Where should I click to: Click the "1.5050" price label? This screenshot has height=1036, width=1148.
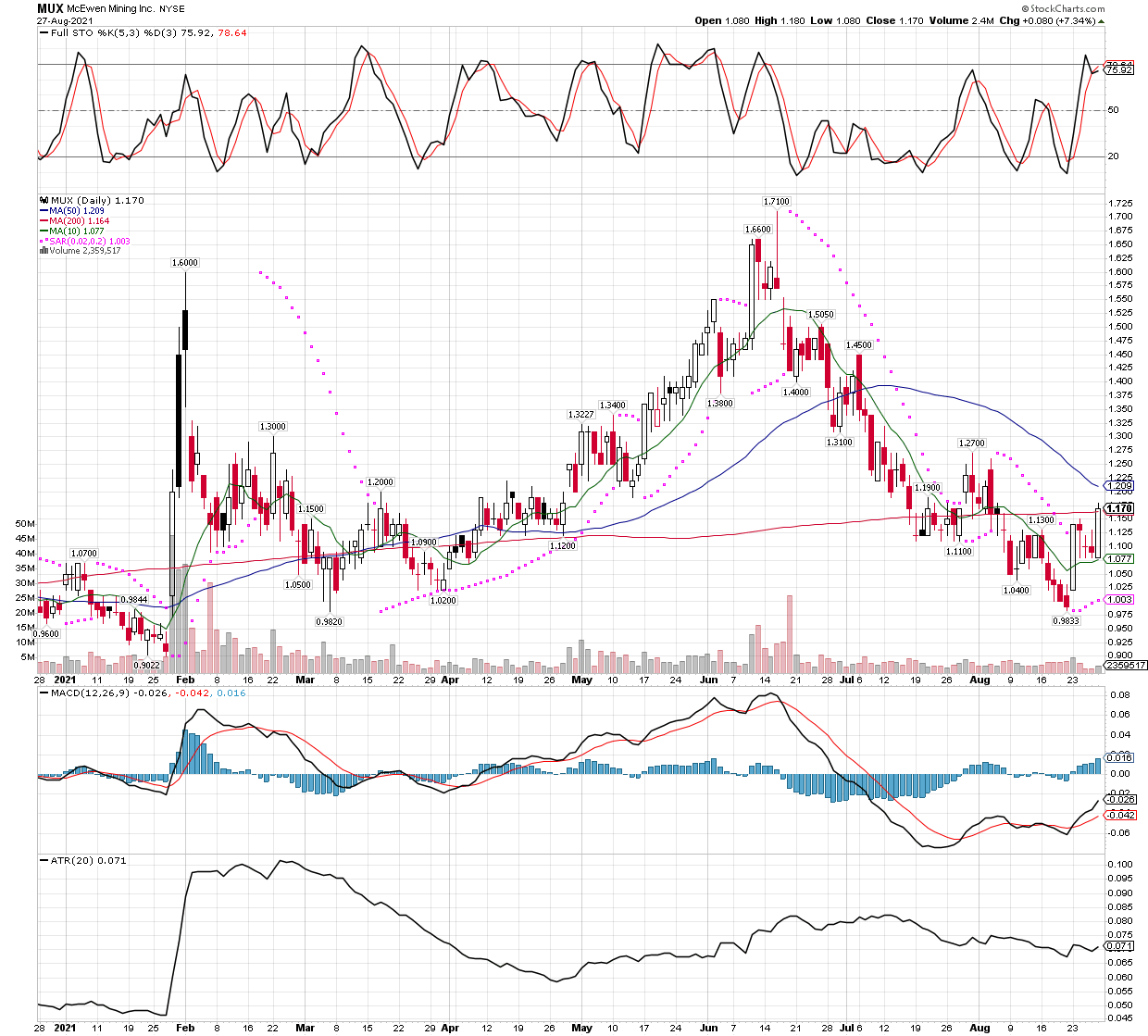click(821, 315)
